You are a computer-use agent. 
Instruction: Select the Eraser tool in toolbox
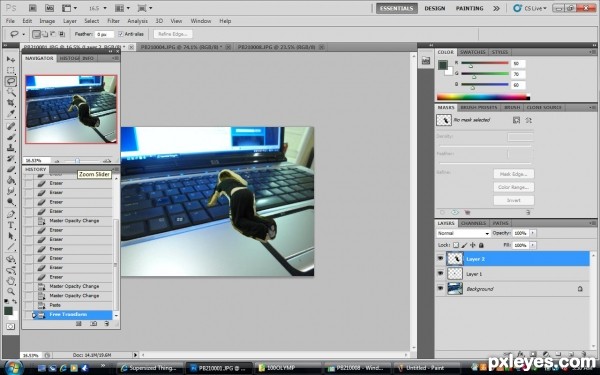click(11, 170)
